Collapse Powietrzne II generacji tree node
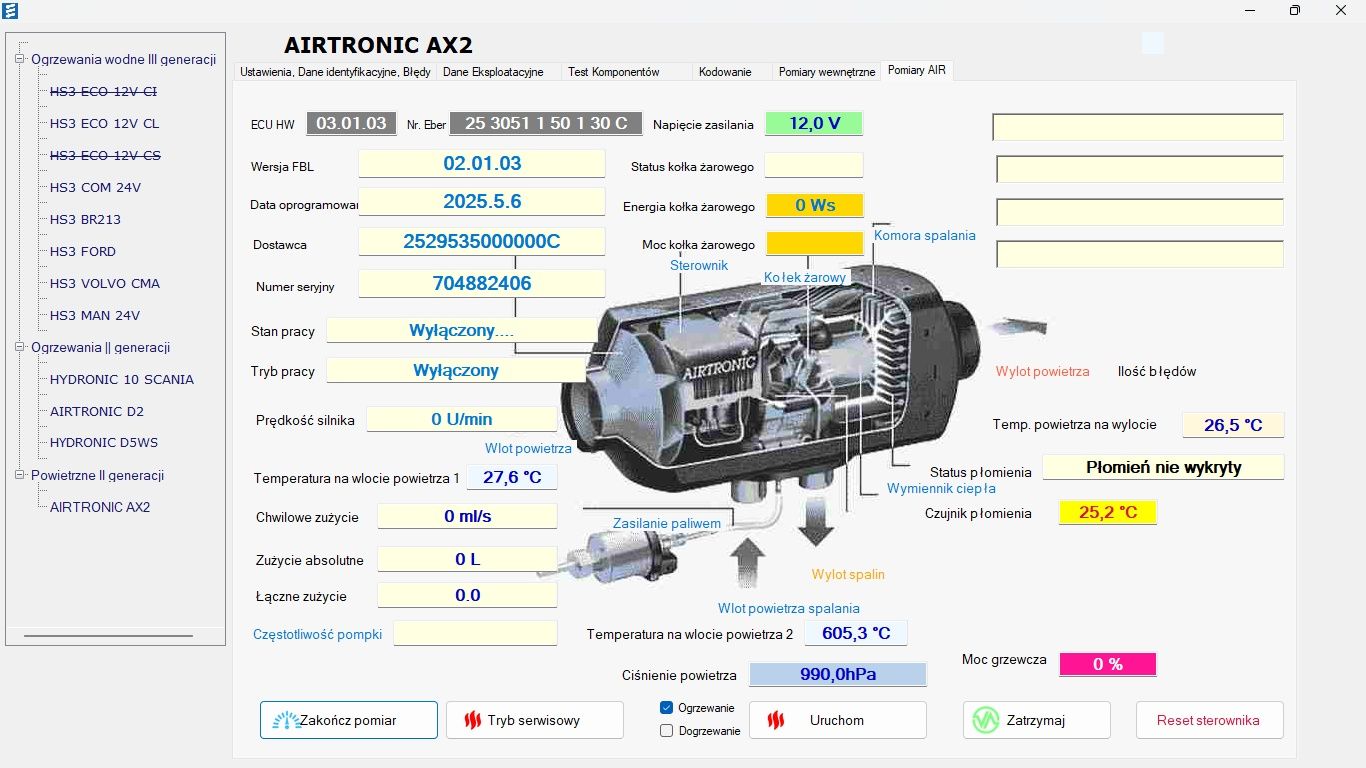This screenshot has height=768, width=1366. (19, 475)
